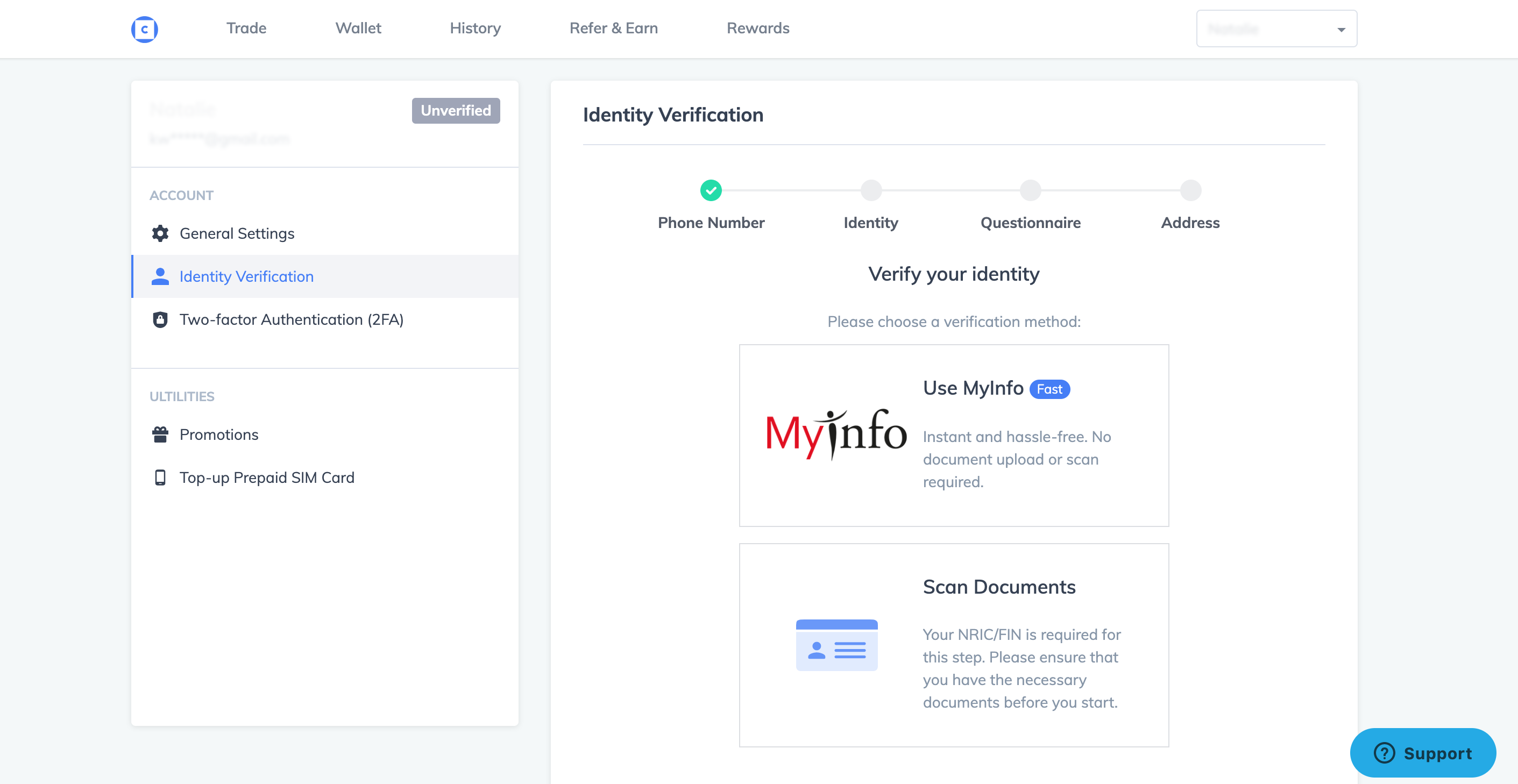The width and height of the screenshot is (1518, 784).
Task: Open the Rewards navigation tab
Action: 757,28
